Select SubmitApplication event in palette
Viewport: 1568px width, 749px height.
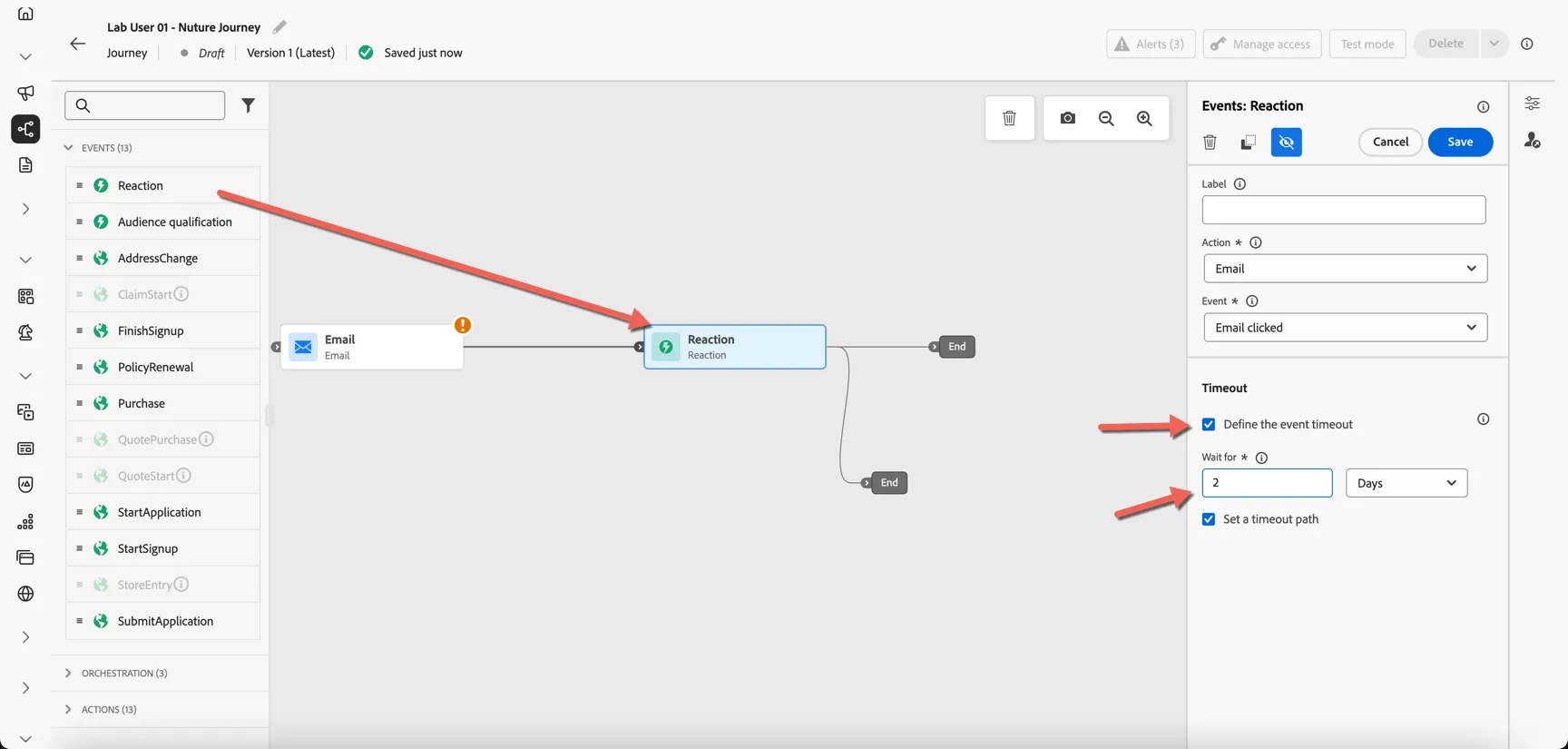tap(163, 621)
